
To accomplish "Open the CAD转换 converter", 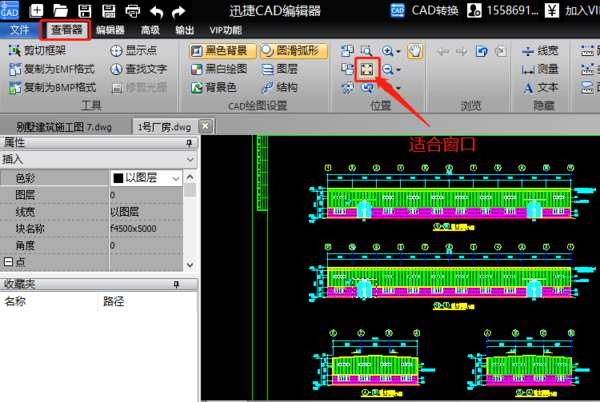I will coord(424,10).
